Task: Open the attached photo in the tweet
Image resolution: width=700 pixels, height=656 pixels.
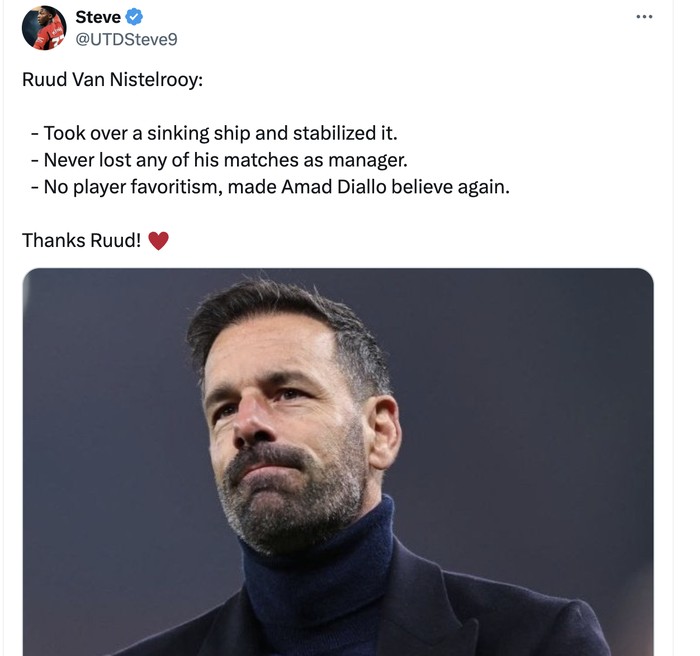Action: [338, 460]
